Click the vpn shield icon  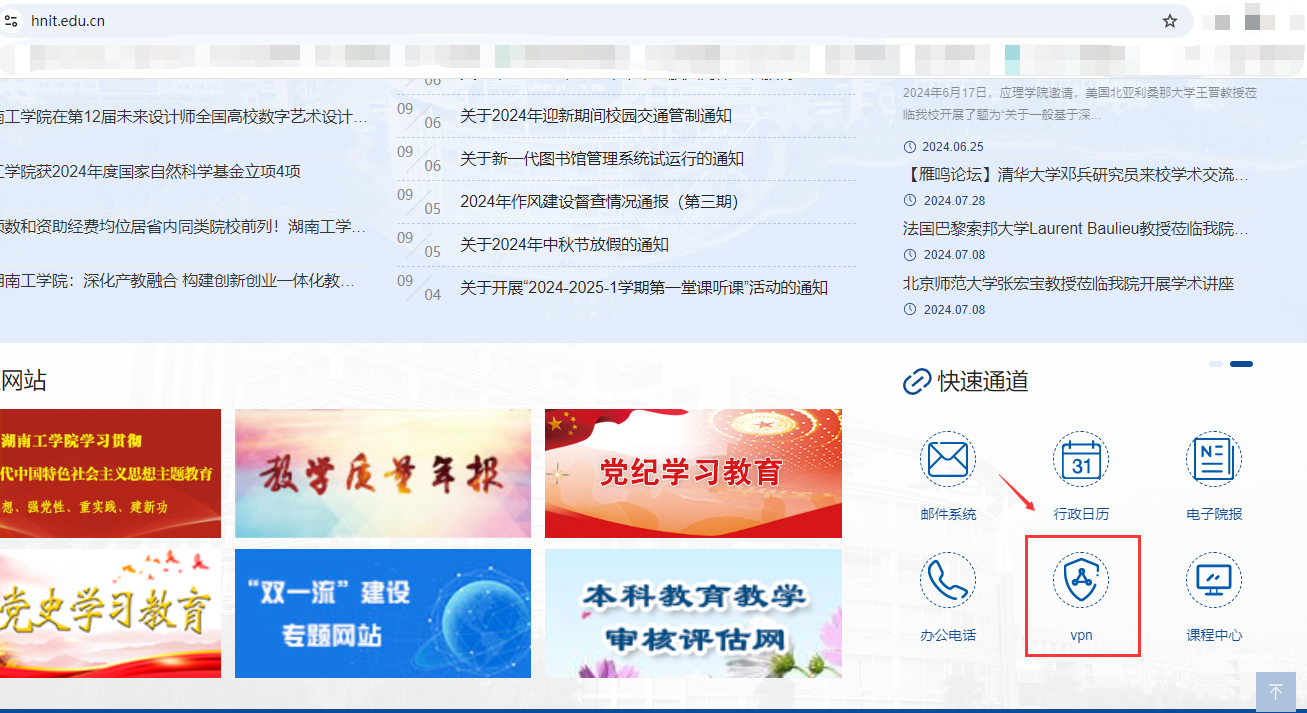(x=1081, y=581)
